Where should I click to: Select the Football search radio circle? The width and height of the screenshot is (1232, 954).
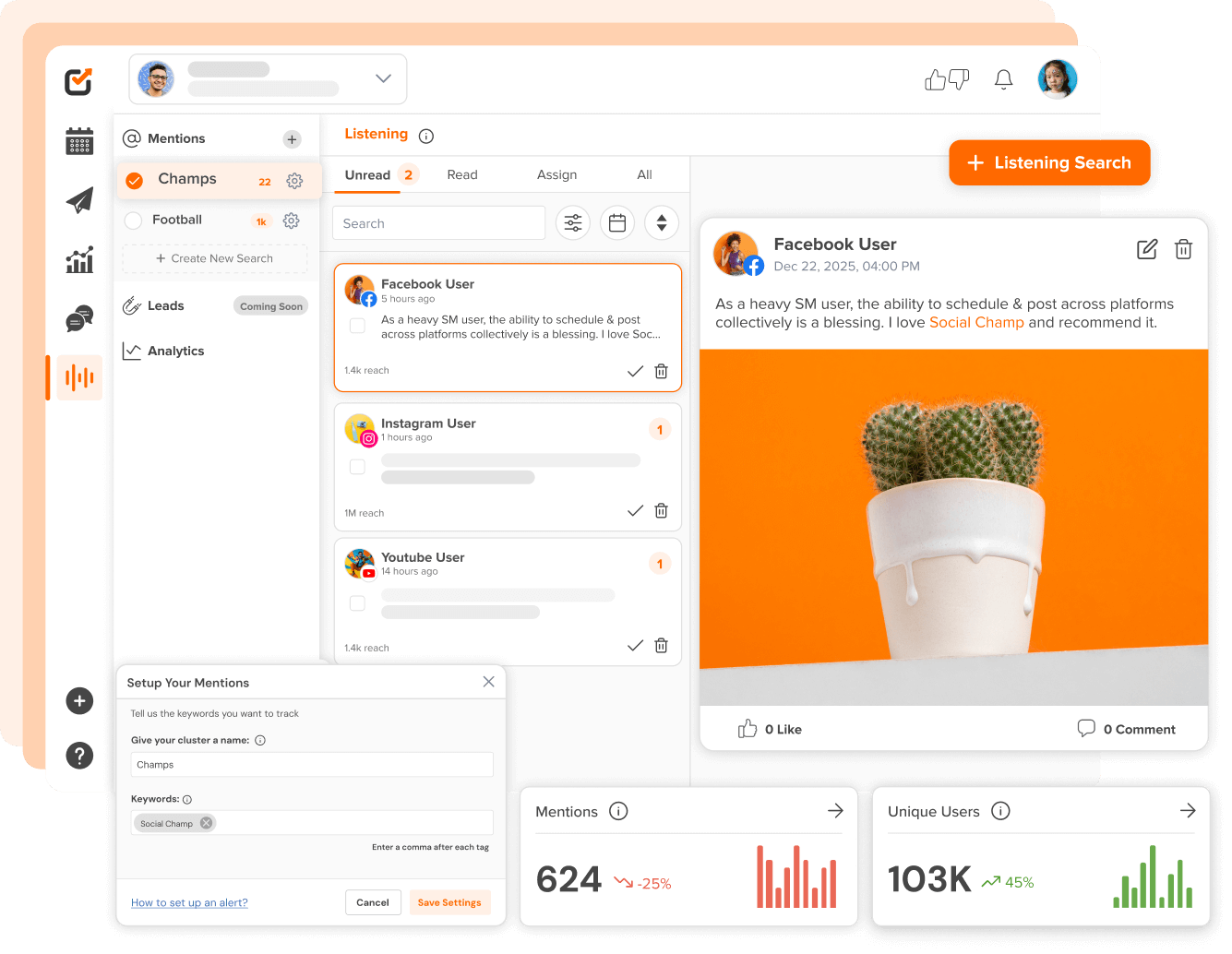pyautogui.click(x=133, y=221)
